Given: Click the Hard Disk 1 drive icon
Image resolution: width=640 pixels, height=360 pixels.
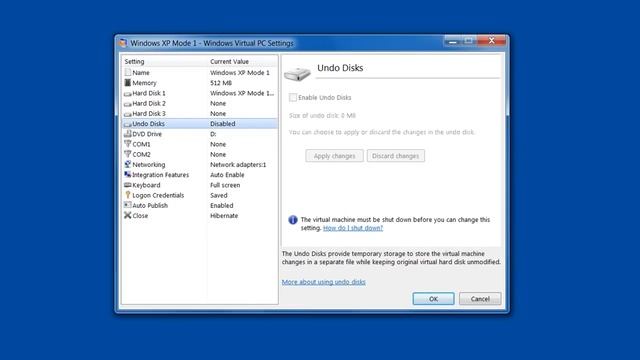Looking at the screenshot, I should tap(128, 93).
